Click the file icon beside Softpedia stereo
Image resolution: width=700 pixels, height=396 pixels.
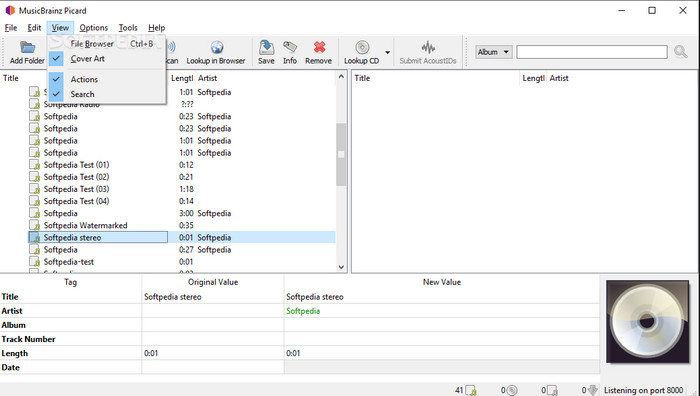pos(34,238)
